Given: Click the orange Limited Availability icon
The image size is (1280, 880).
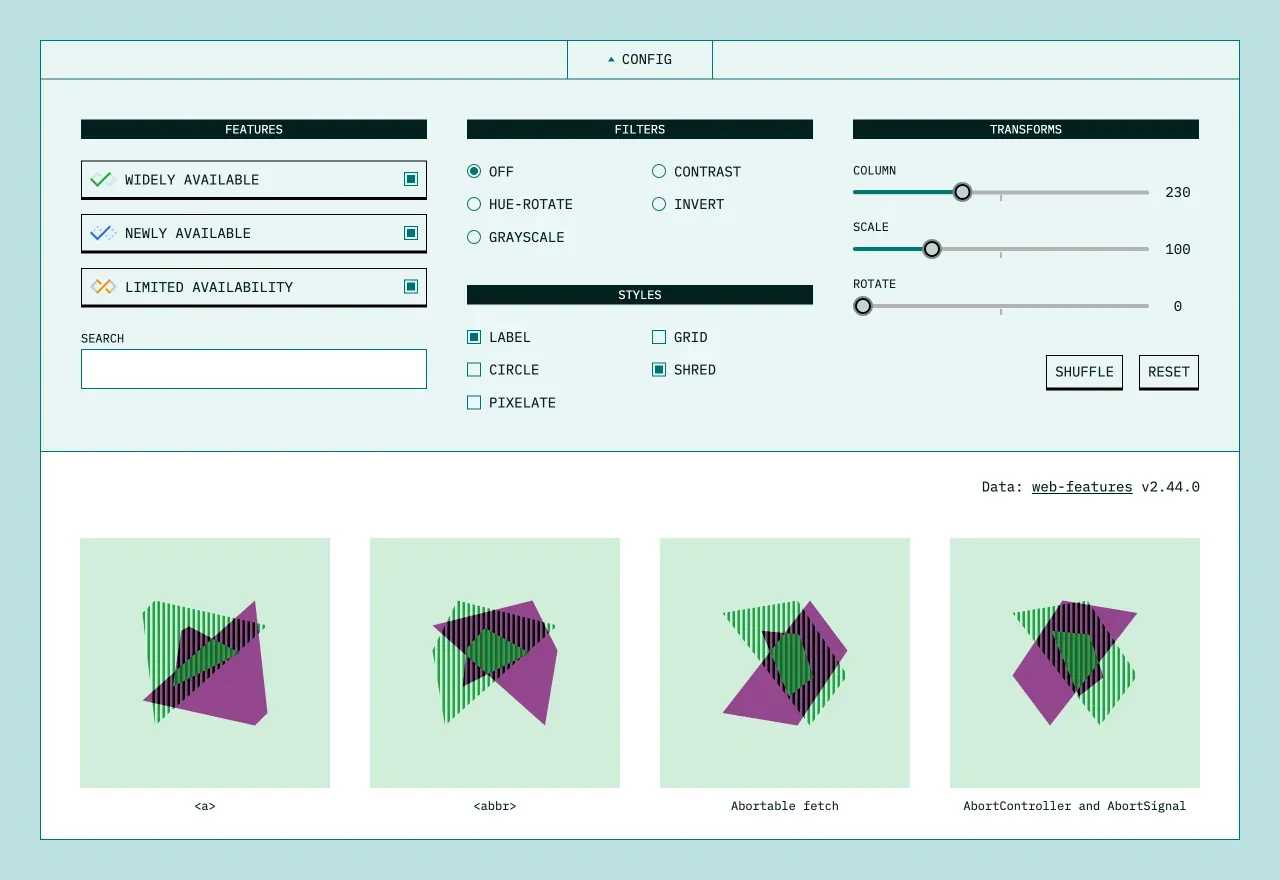Looking at the screenshot, I should click(102, 287).
